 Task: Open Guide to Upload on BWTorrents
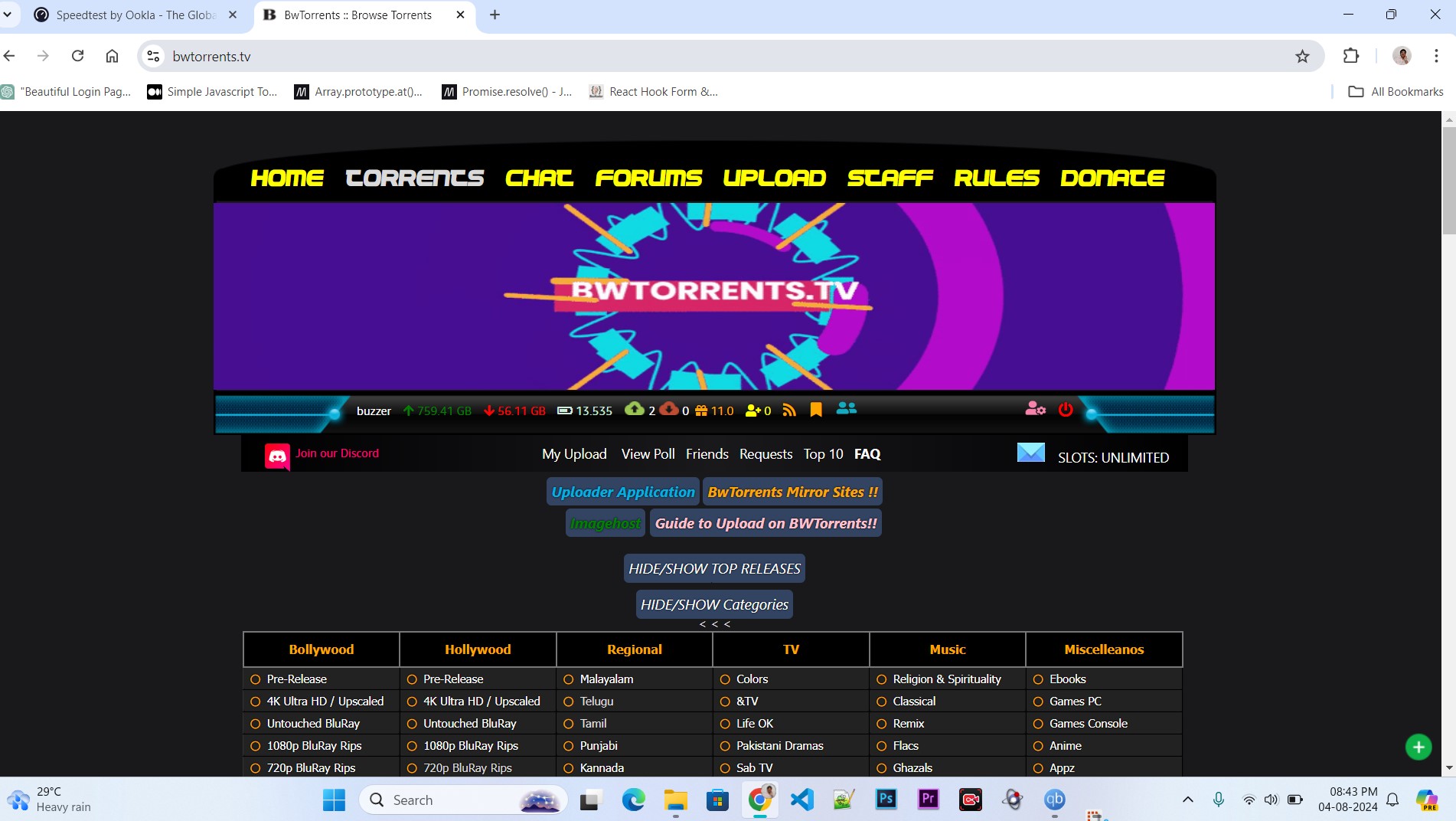point(766,523)
